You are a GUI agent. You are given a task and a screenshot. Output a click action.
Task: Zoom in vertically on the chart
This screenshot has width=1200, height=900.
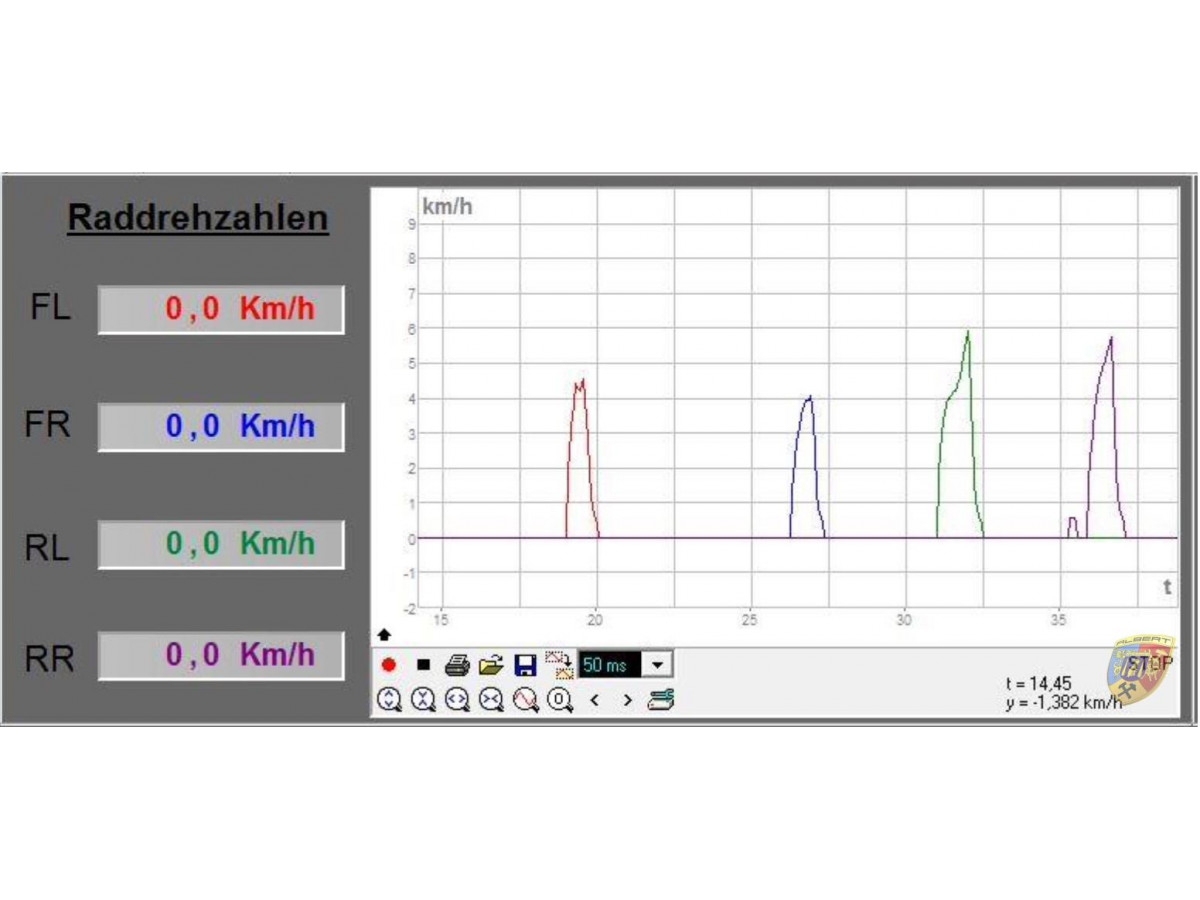coord(389,700)
